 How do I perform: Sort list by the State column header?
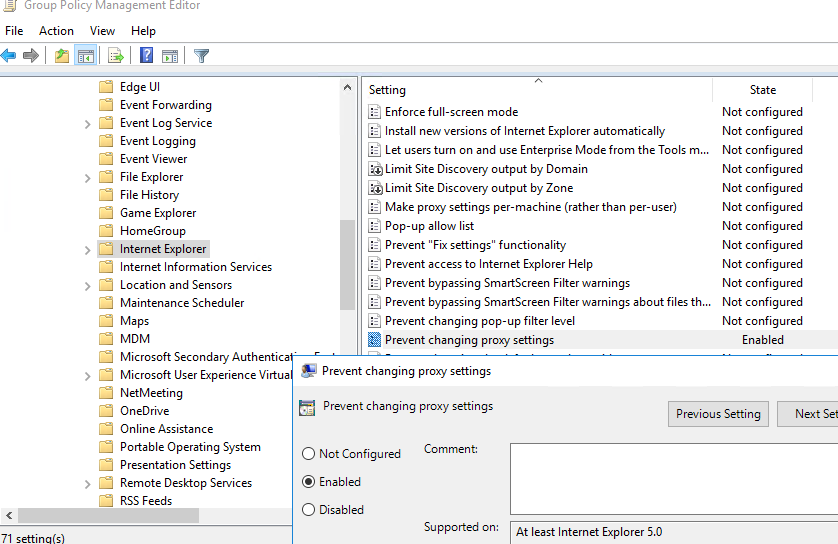click(x=762, y=90)
